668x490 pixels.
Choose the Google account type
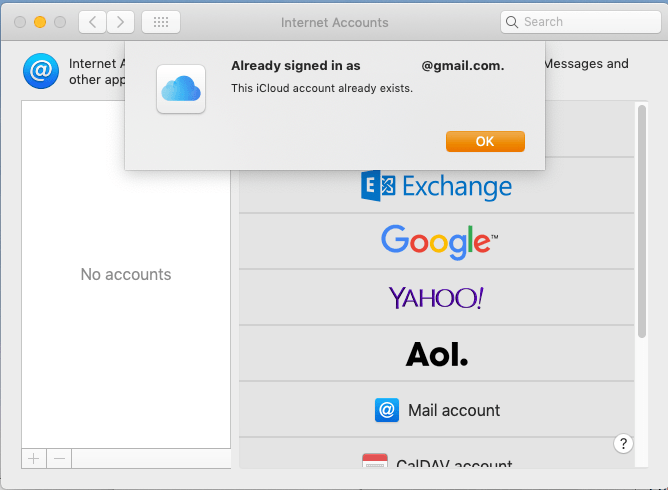[437, 242]
